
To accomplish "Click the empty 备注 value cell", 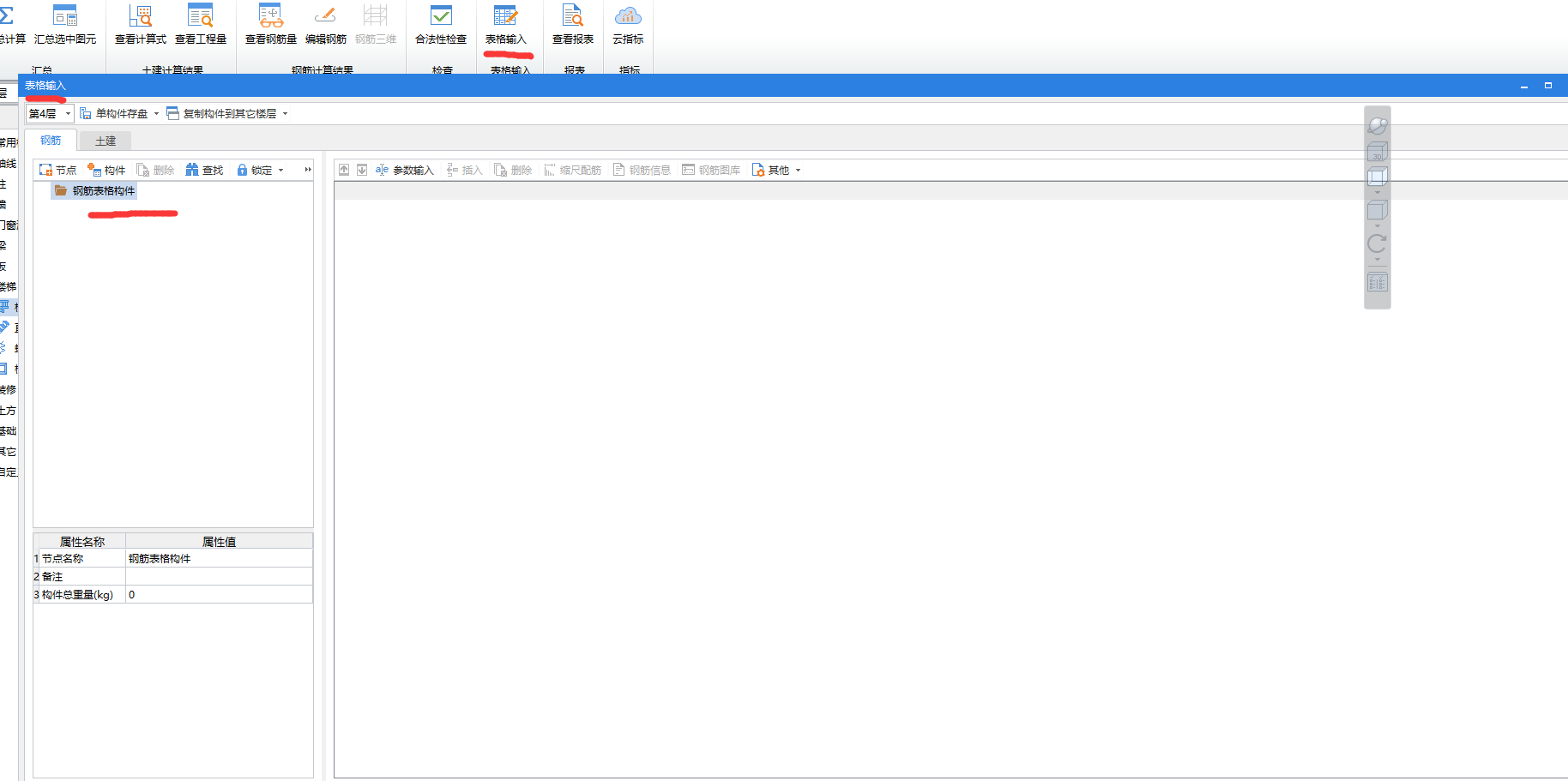I will coord(219,576).
